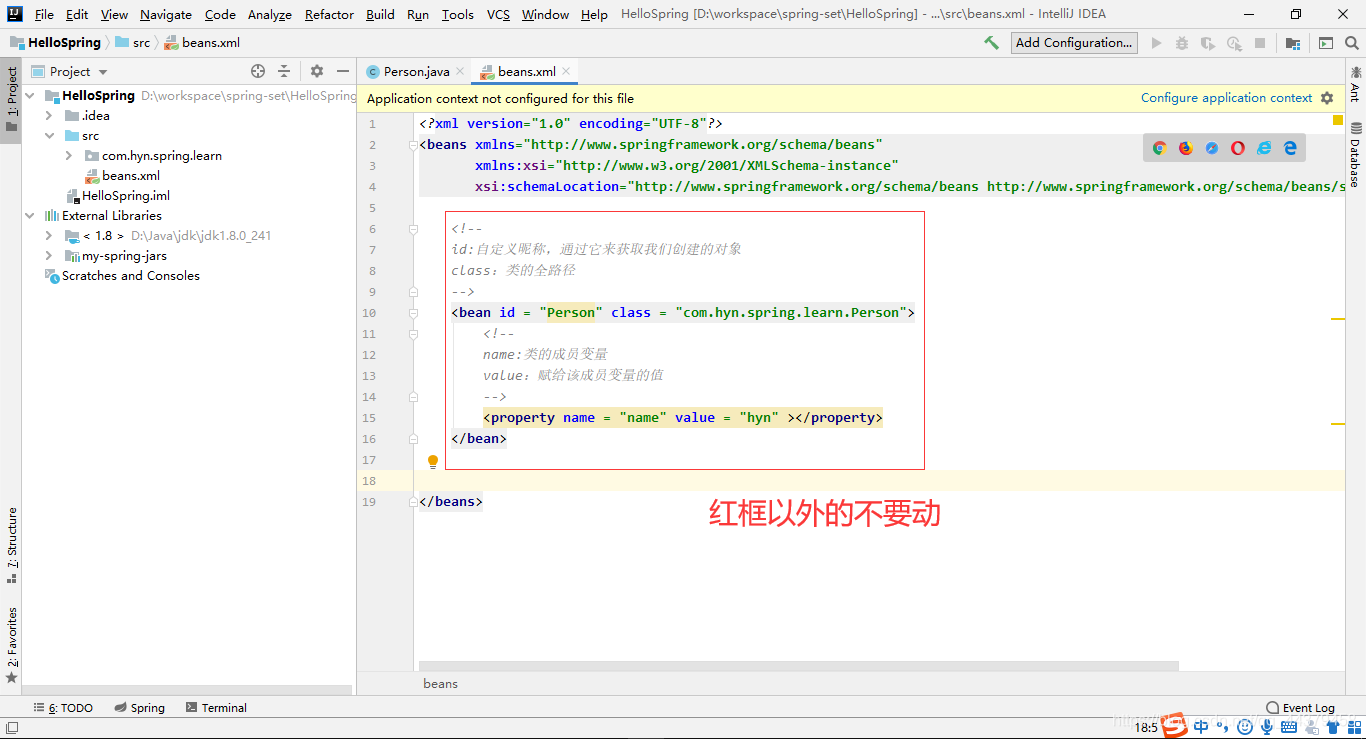This screenshot has width=1366, height=739.
Task: Open the Spring tool window
Action: [139, 707]
